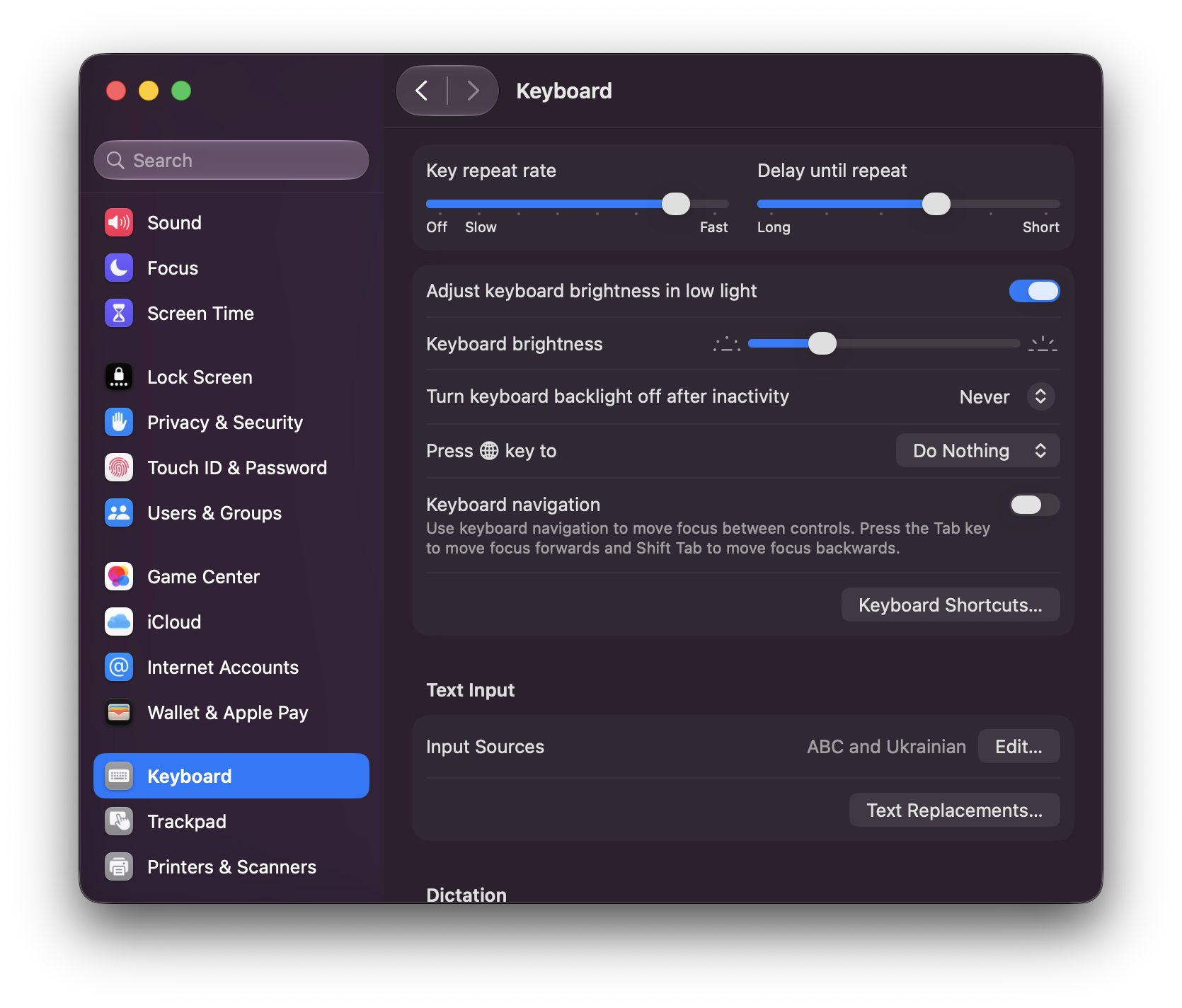1182x1008 pixels.
Task: Click the Delay until repeat slider knob
Action: pos(936,204)
